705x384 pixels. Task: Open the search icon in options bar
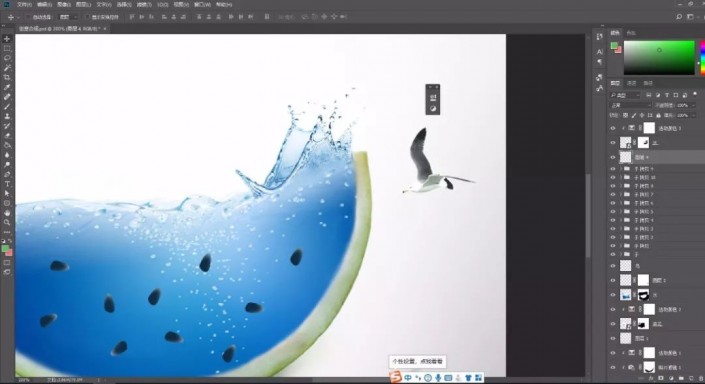click(679, 17)
